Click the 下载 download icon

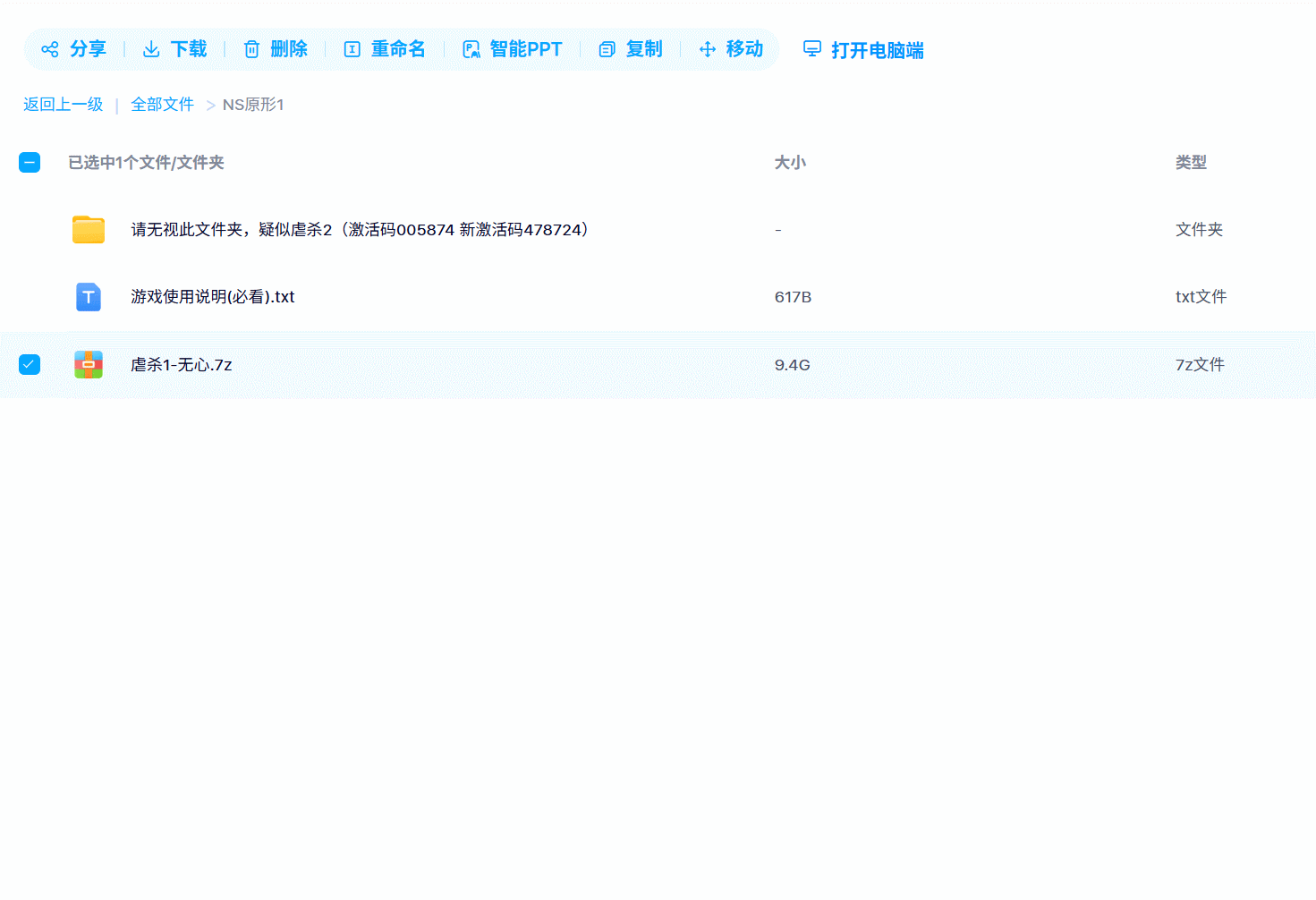point(150,49)
